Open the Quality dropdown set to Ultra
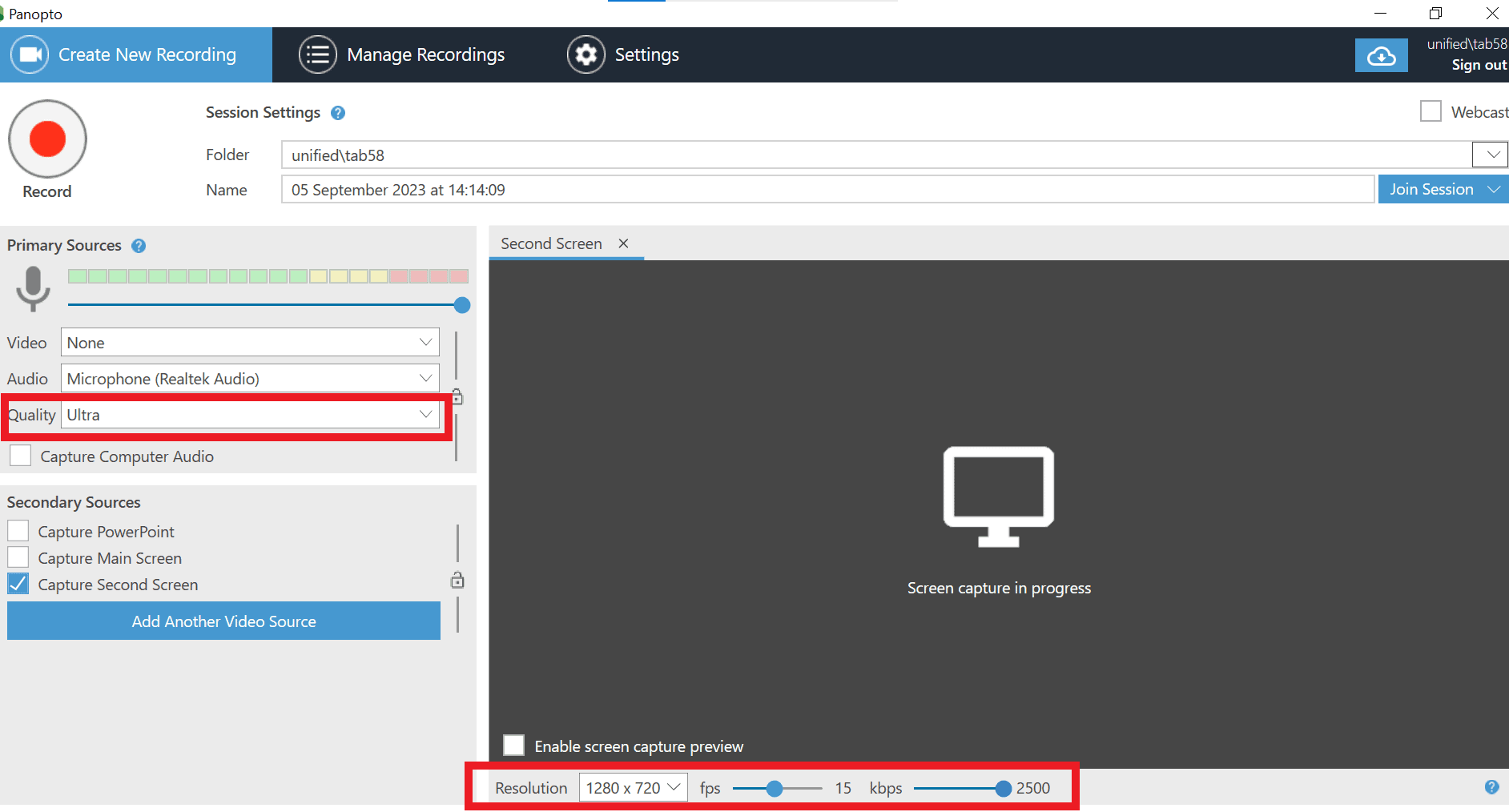 coord(250,415)
